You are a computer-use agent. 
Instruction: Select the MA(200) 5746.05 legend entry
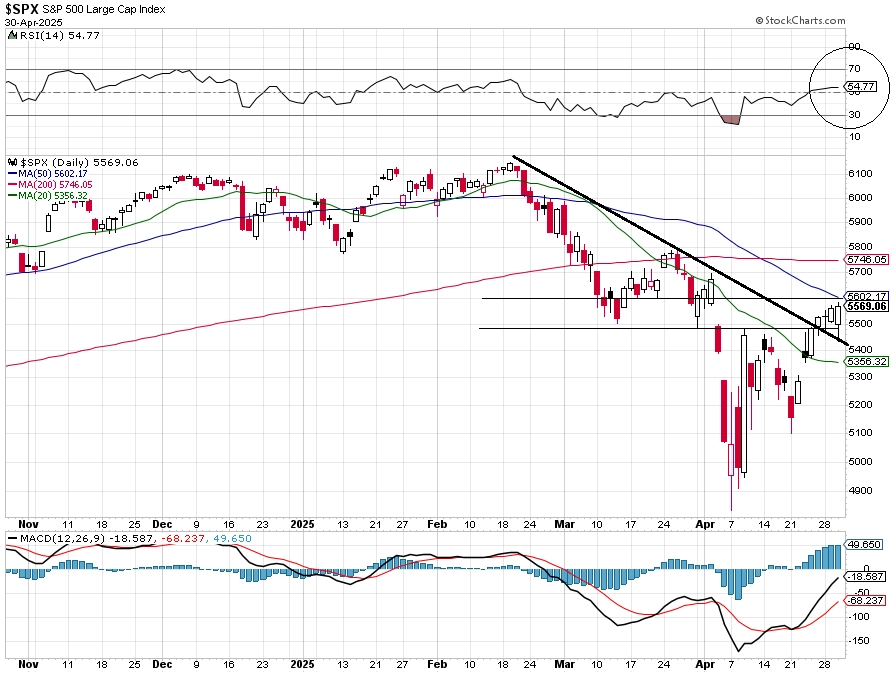point(50,185)
